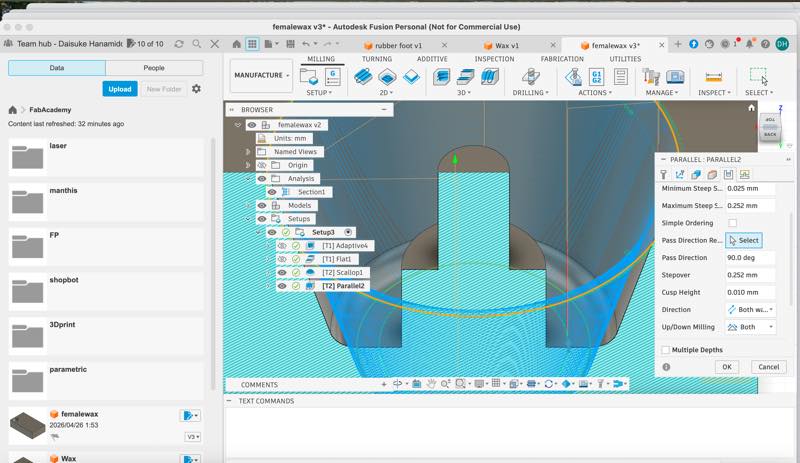
Task: Select the Measure icon under Inspect
Action: [x=713, y=77]
